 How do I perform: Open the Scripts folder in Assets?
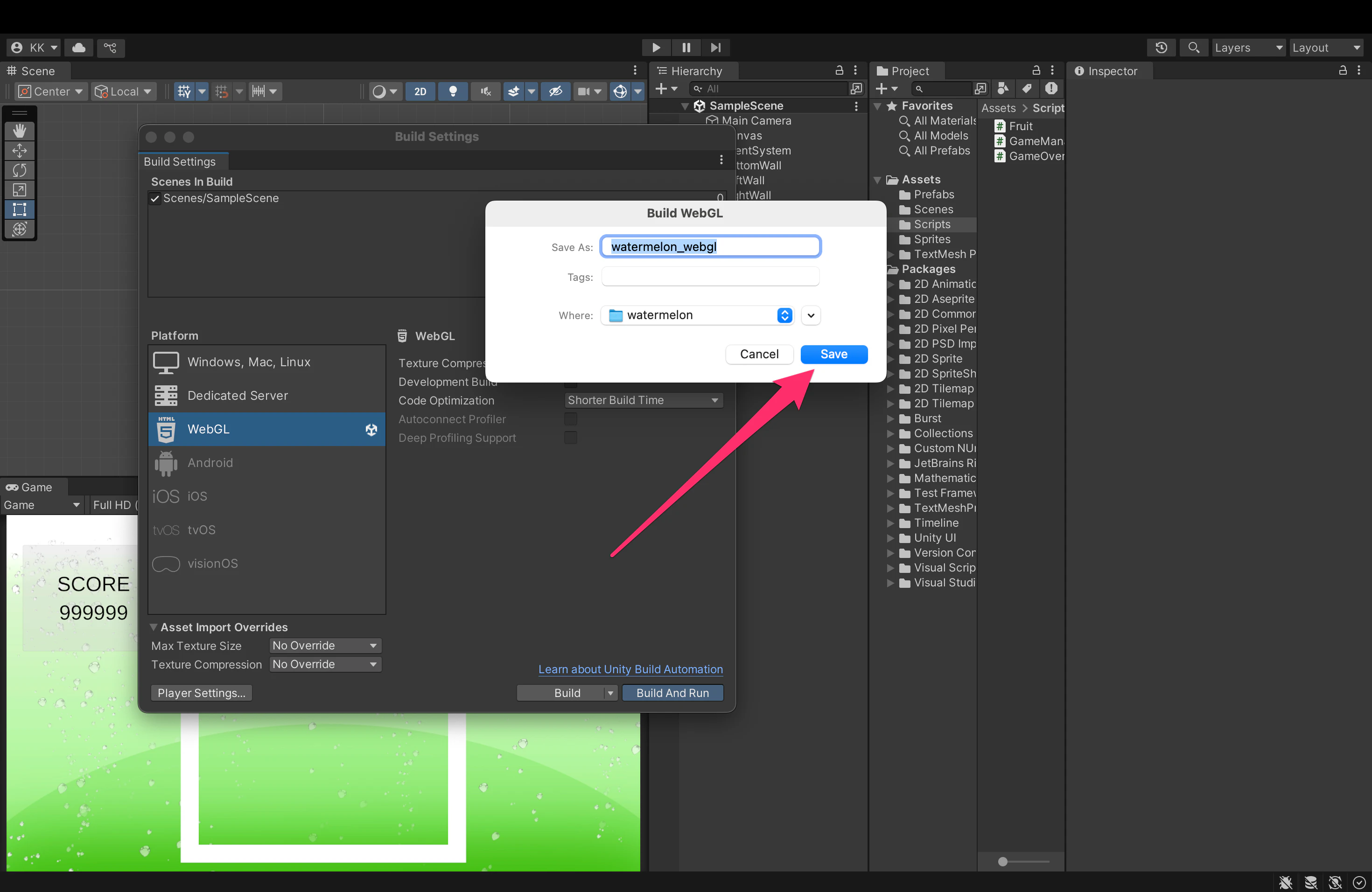[x=931, y=224]
